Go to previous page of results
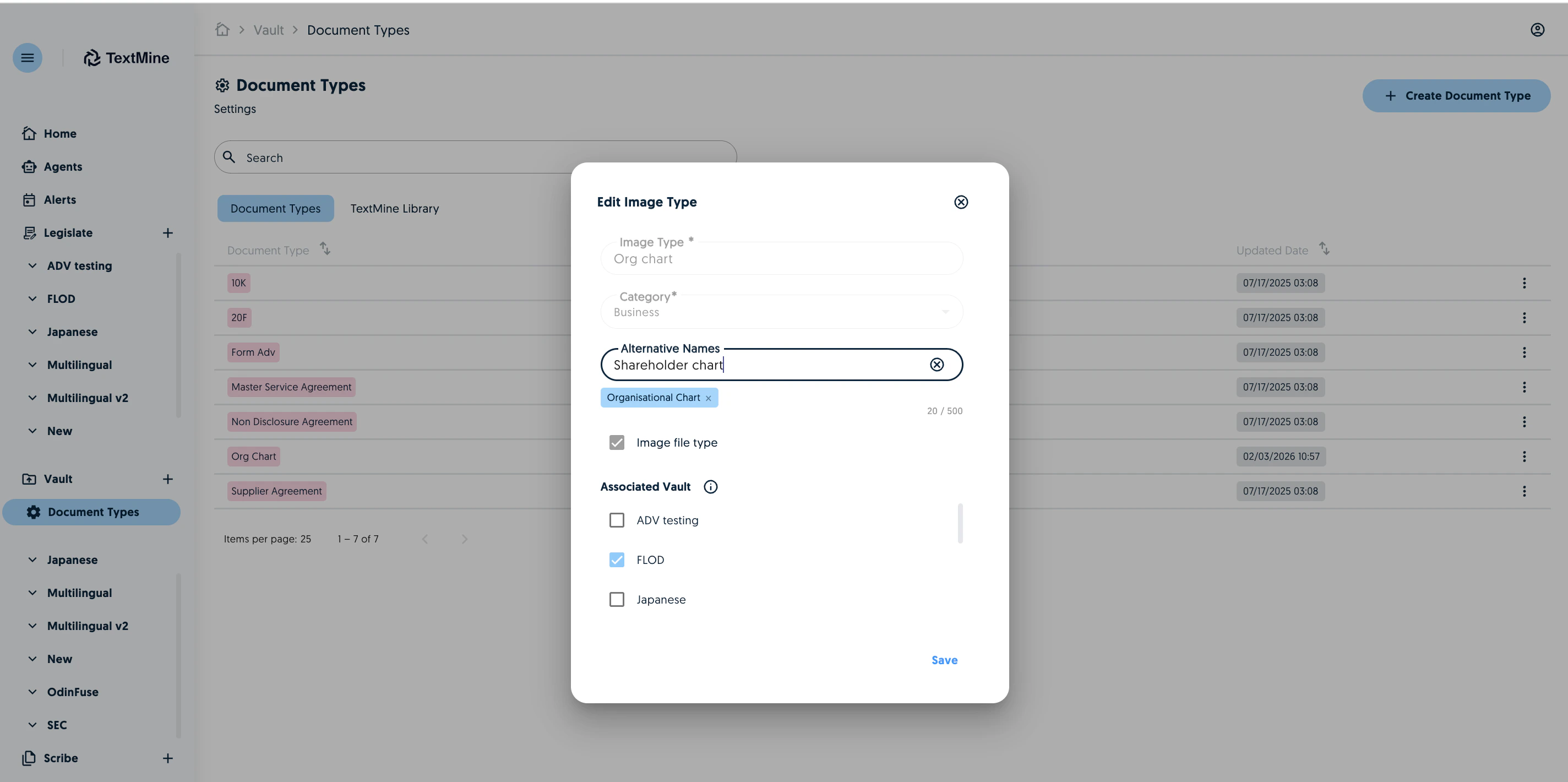1568x782 pixels. coord(425,539)
